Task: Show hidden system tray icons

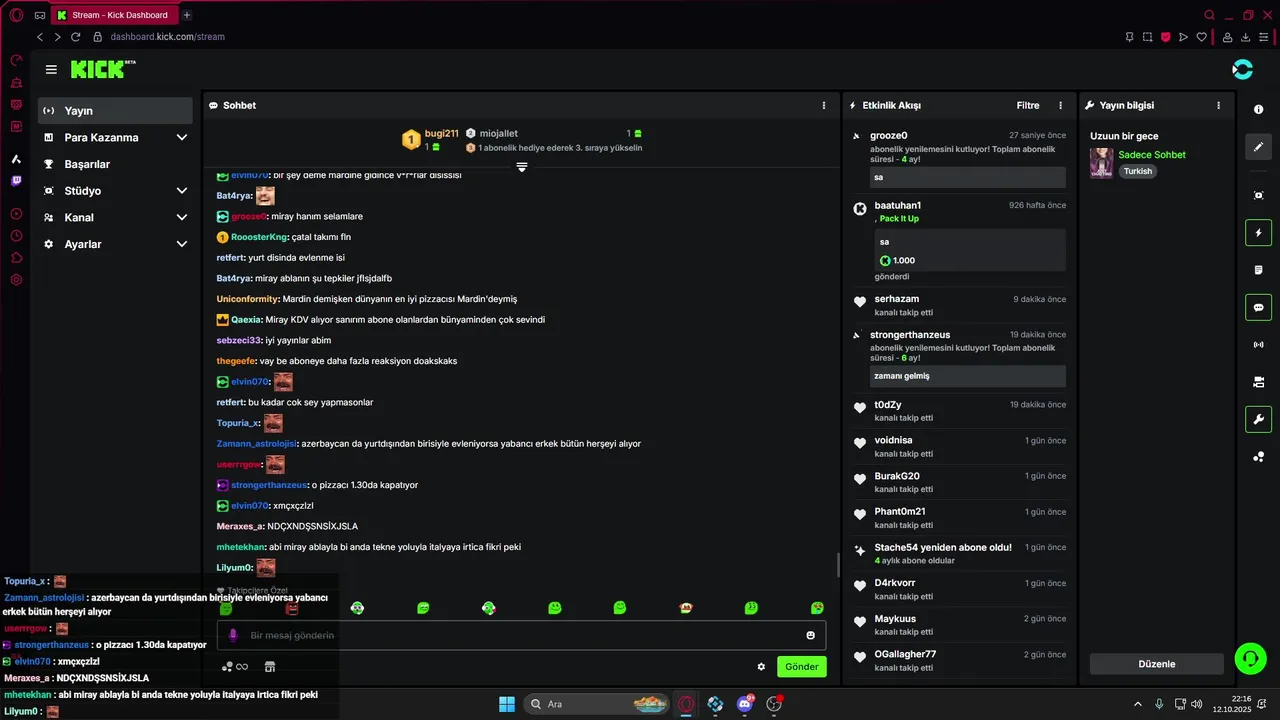Action: (x=1137, y=704)
